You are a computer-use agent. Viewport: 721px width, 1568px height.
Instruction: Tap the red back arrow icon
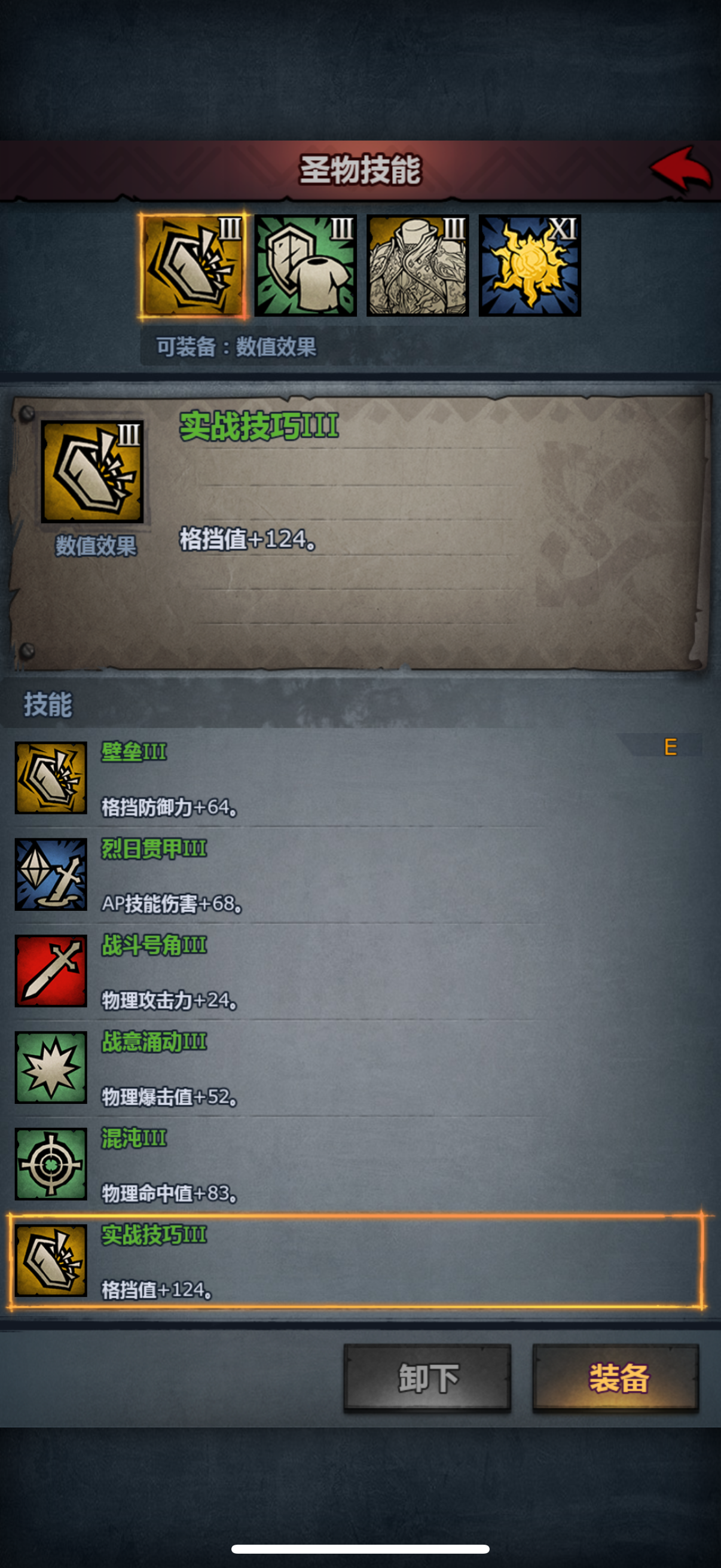(x=680, y=169)
